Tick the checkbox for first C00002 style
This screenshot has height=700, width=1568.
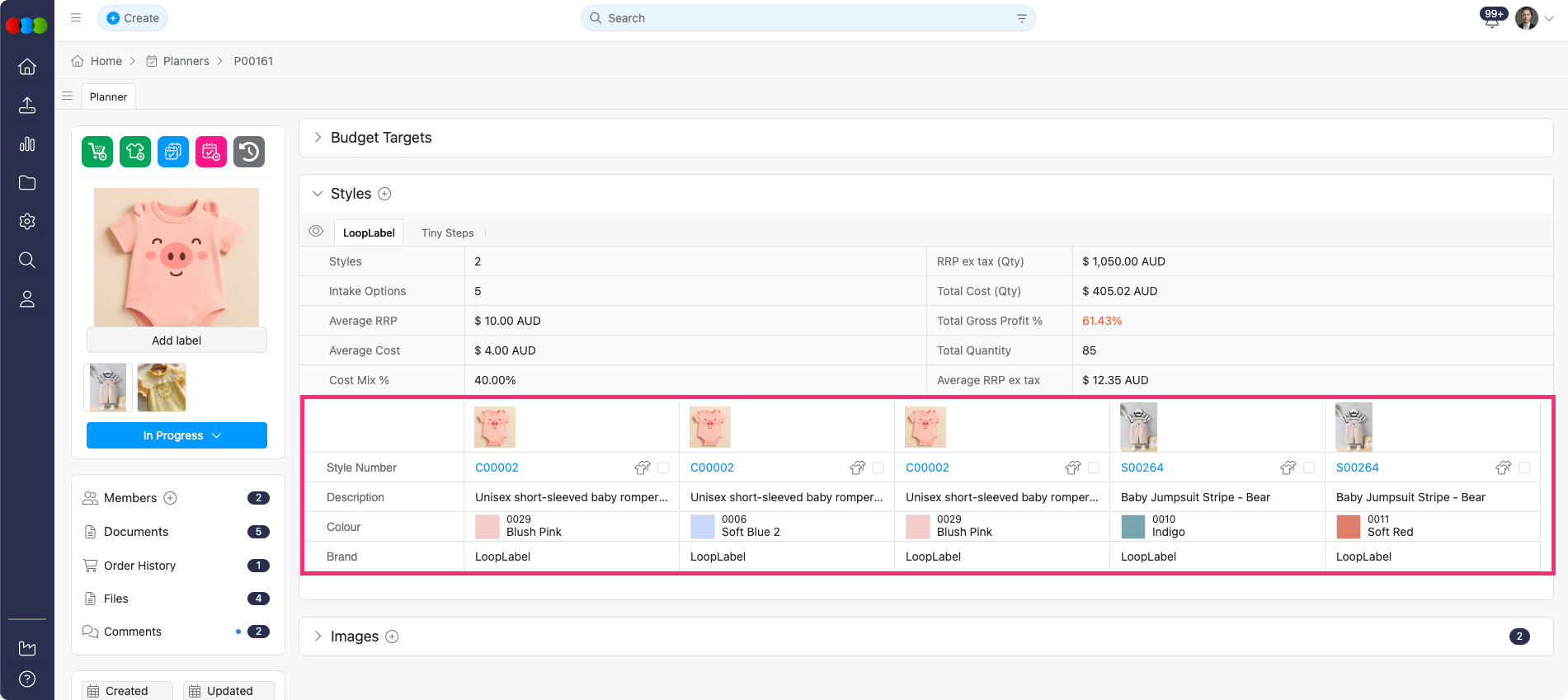663,467
